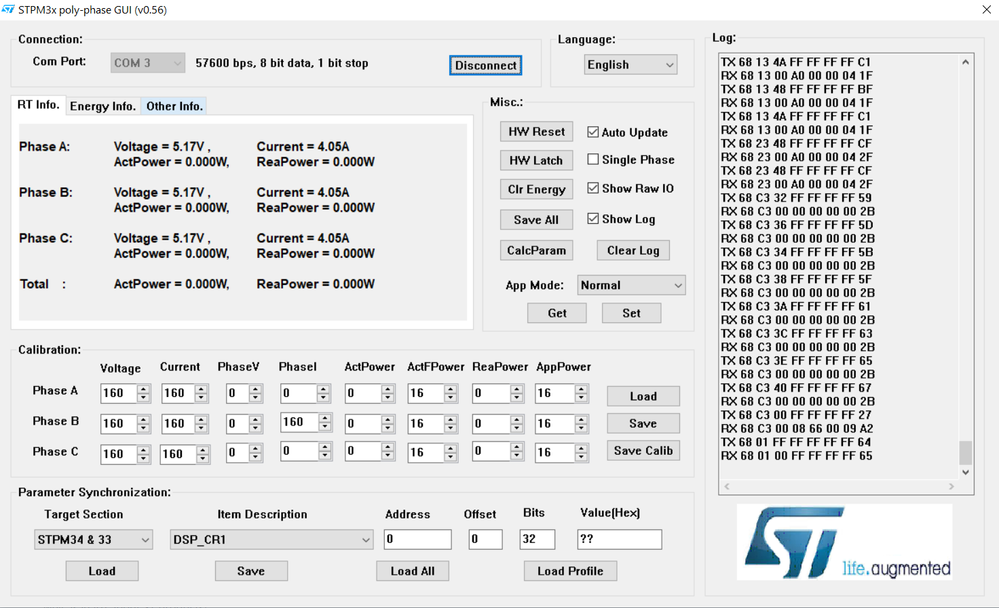The height and width of the screenshot is (608, 999).
Task: Click Phase C ActPower value field
Action: [x=363, y=452]
